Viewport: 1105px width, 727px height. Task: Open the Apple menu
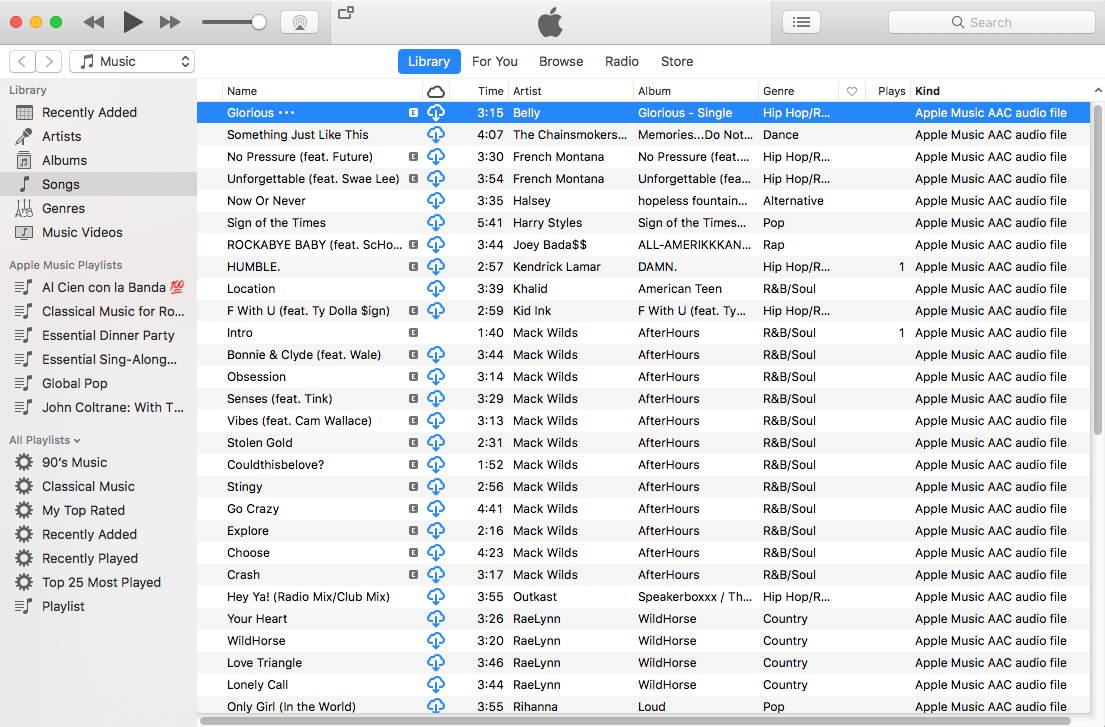(x=548, y=21)
